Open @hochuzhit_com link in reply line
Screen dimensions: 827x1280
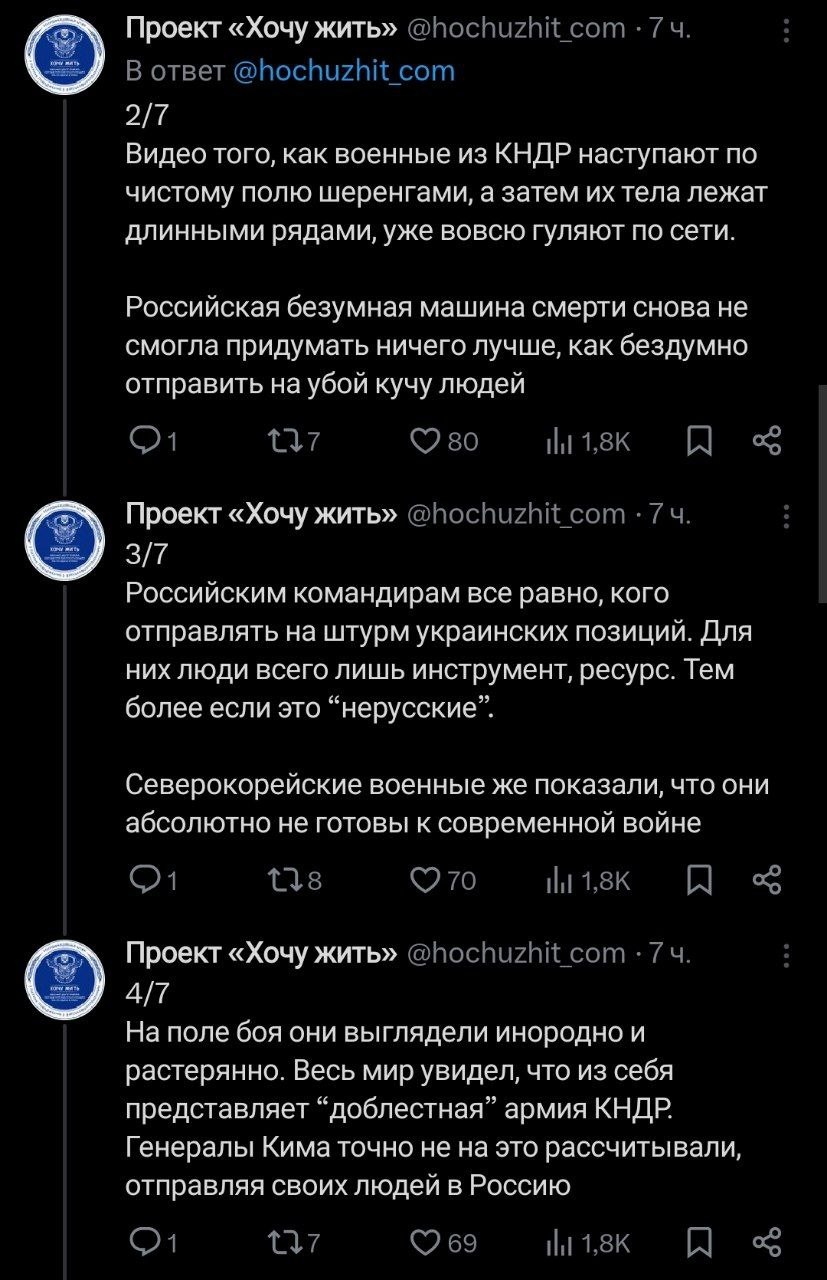point(344,71)
